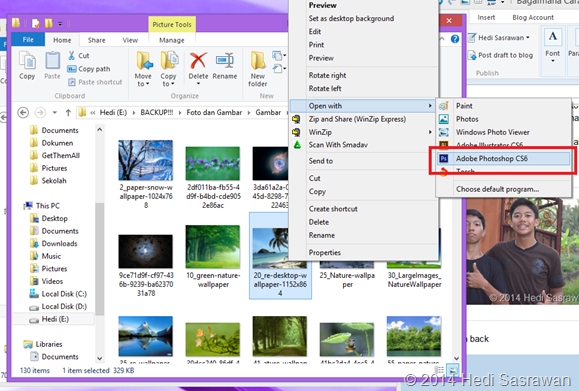Open the image with Photos app
The height and width of the screenshot is (391, 579).
(467, 119)
